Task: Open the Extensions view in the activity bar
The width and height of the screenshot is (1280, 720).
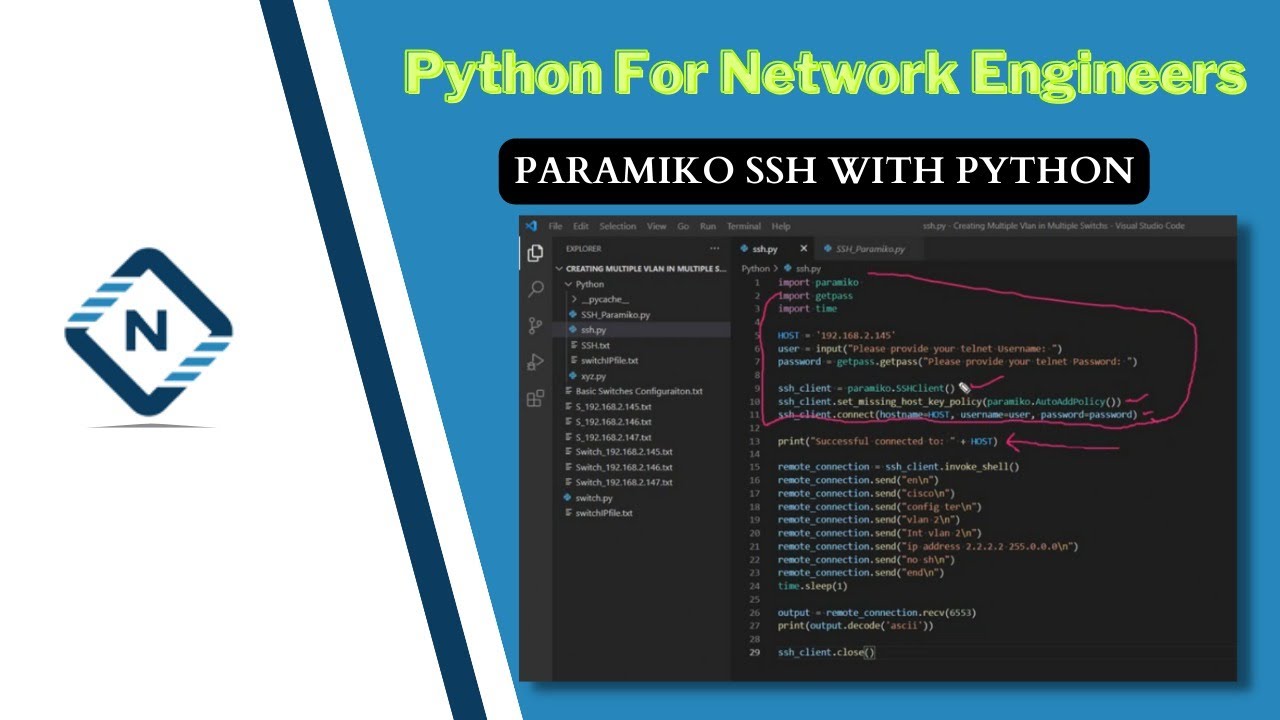Action: 535,399
